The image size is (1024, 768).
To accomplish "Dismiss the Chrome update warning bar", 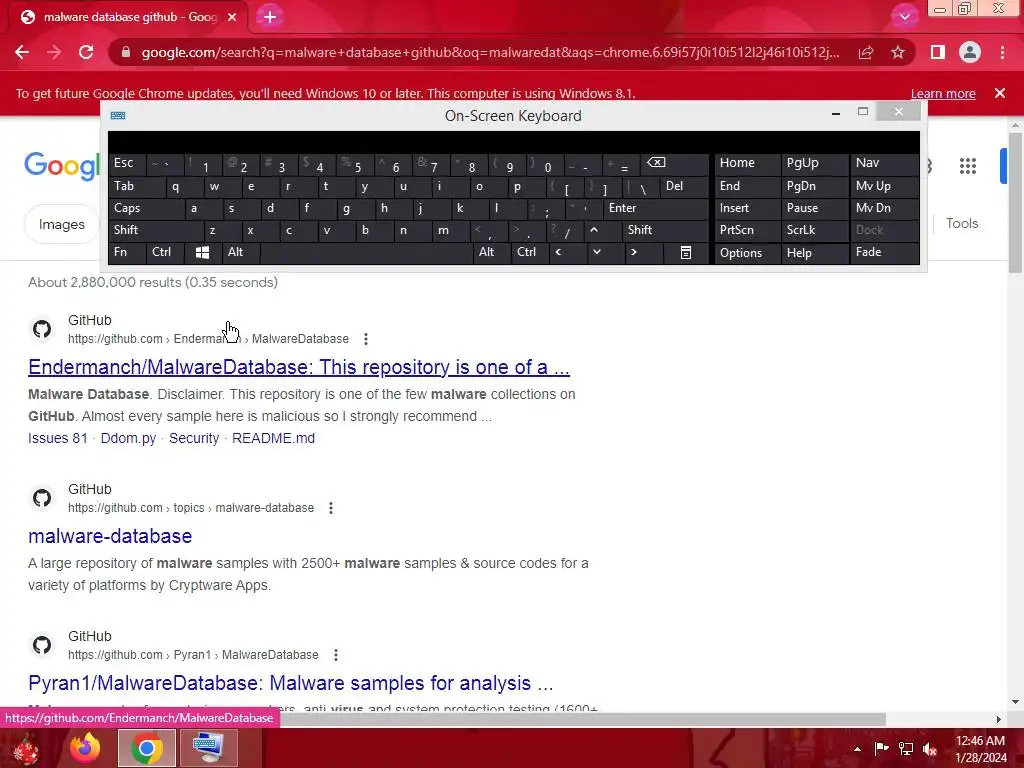I will (1000, 93).
